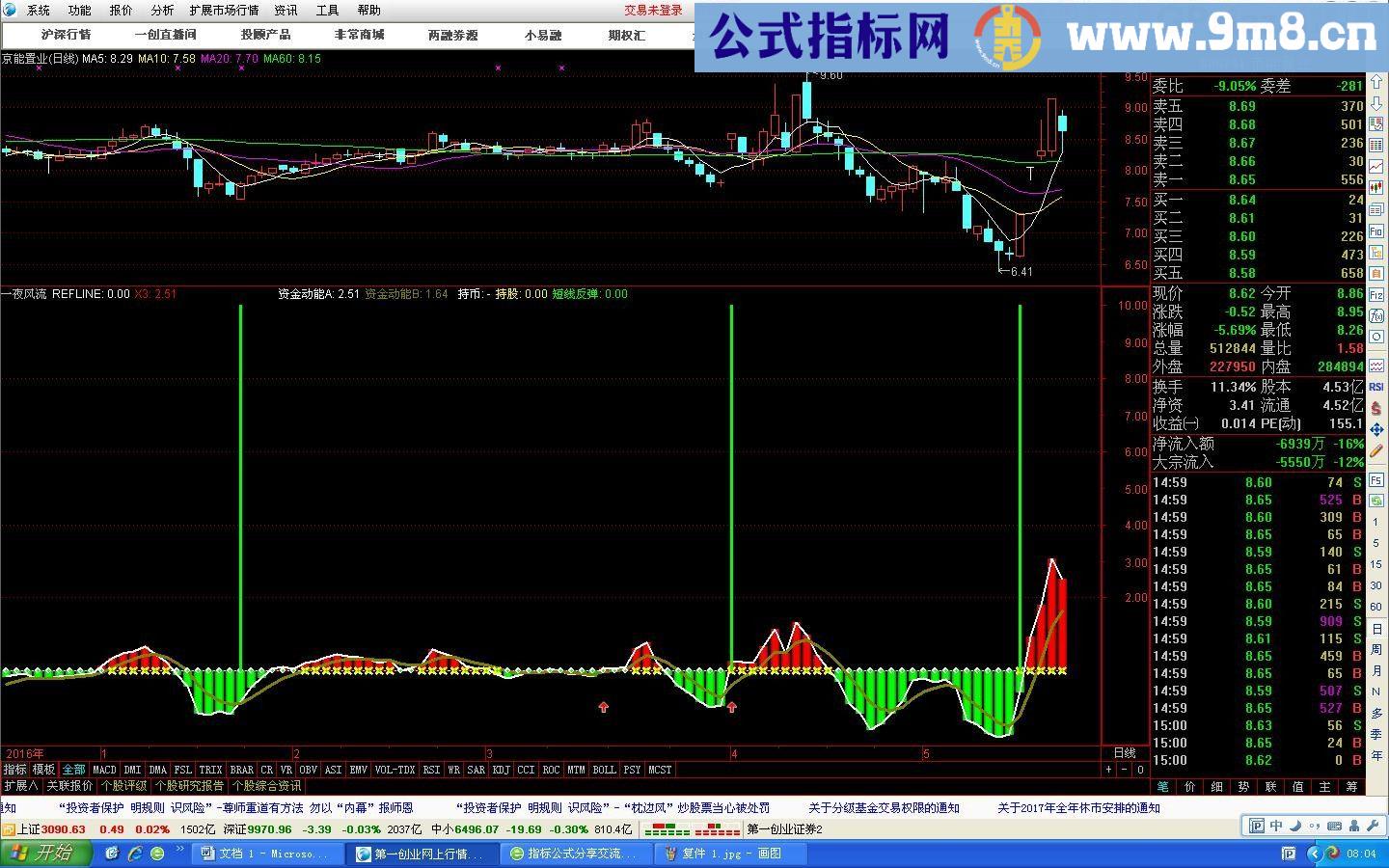Click the minus zoom button beside 日线
1389x868 pixels.
pyautogui.click(x=1125, y=770)
